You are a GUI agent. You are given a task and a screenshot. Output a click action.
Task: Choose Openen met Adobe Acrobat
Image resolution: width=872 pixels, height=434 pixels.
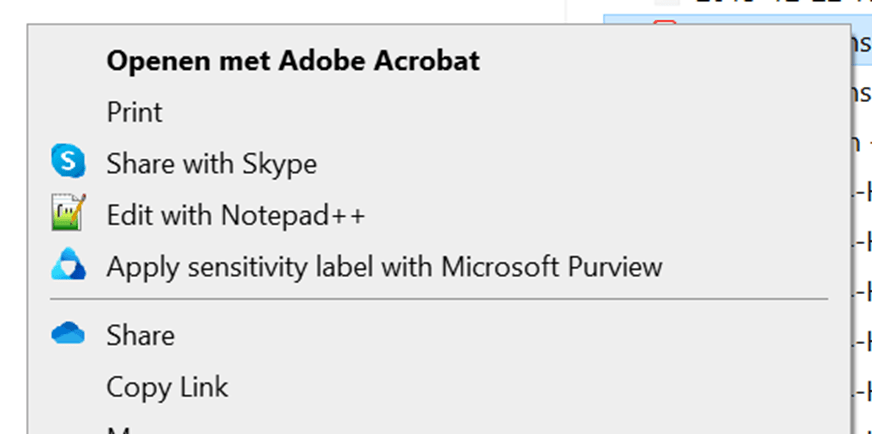pos(293,61)
